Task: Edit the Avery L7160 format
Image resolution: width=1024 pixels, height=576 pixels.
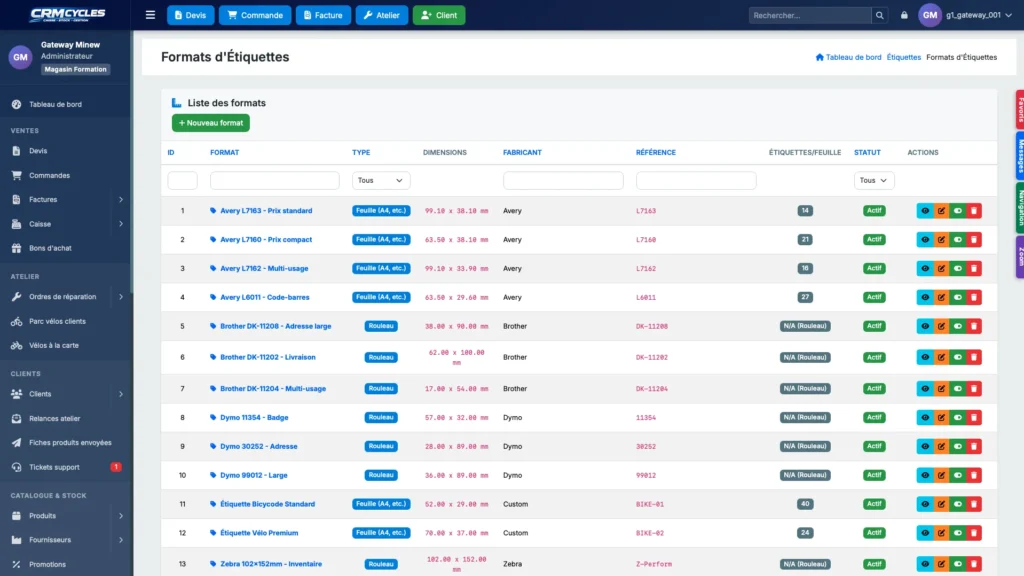Action: coord(941,240)
